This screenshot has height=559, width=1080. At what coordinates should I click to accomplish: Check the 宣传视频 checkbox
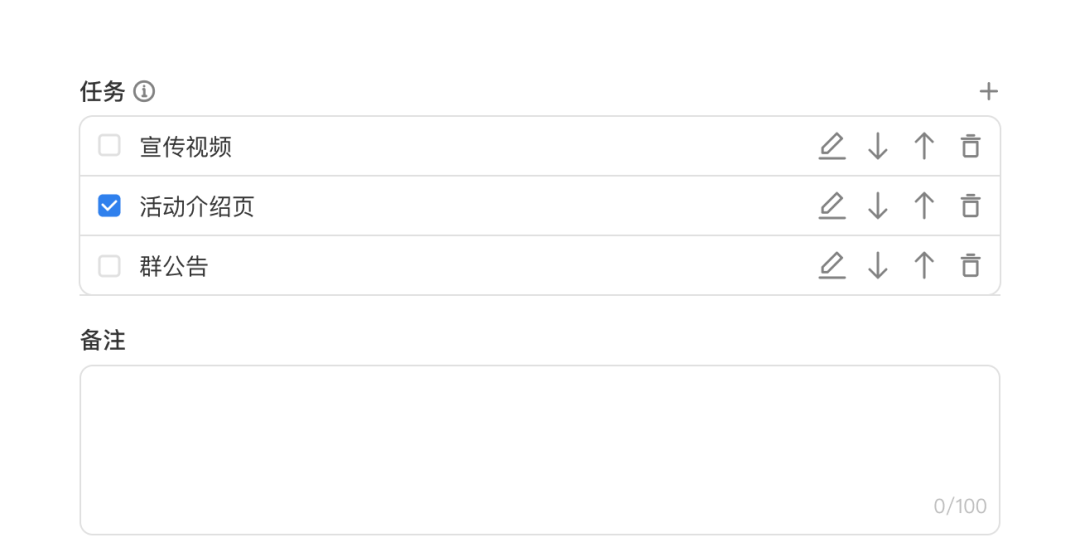(x=109, y=146)
